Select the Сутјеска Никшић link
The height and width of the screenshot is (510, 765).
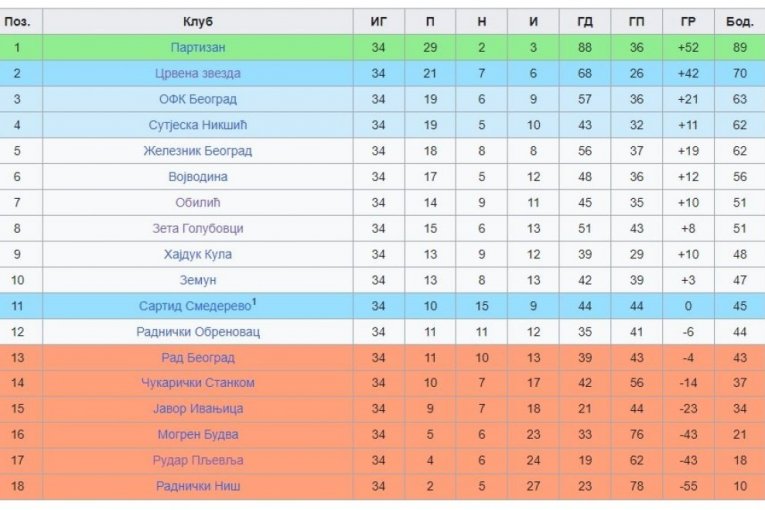coord(198,125)
